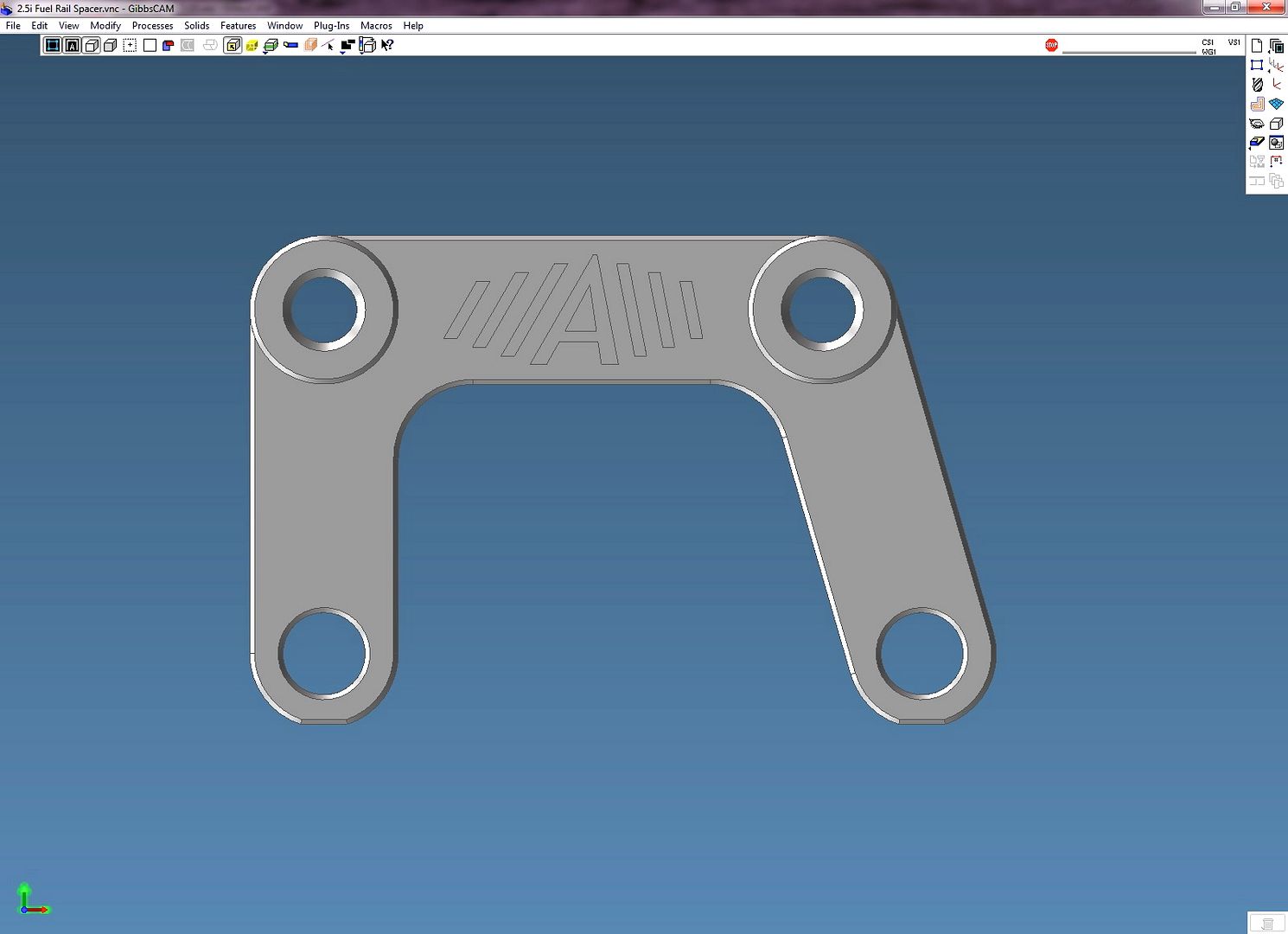Toggle the wireframe cube solids display
Image resolution: width=1288 pixels, height=934 pixels.
92,45
